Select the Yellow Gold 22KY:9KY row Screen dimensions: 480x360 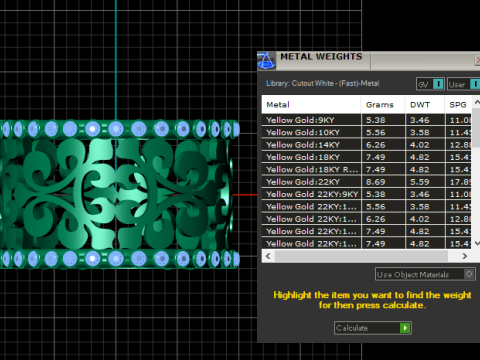[x=366, y=194]
